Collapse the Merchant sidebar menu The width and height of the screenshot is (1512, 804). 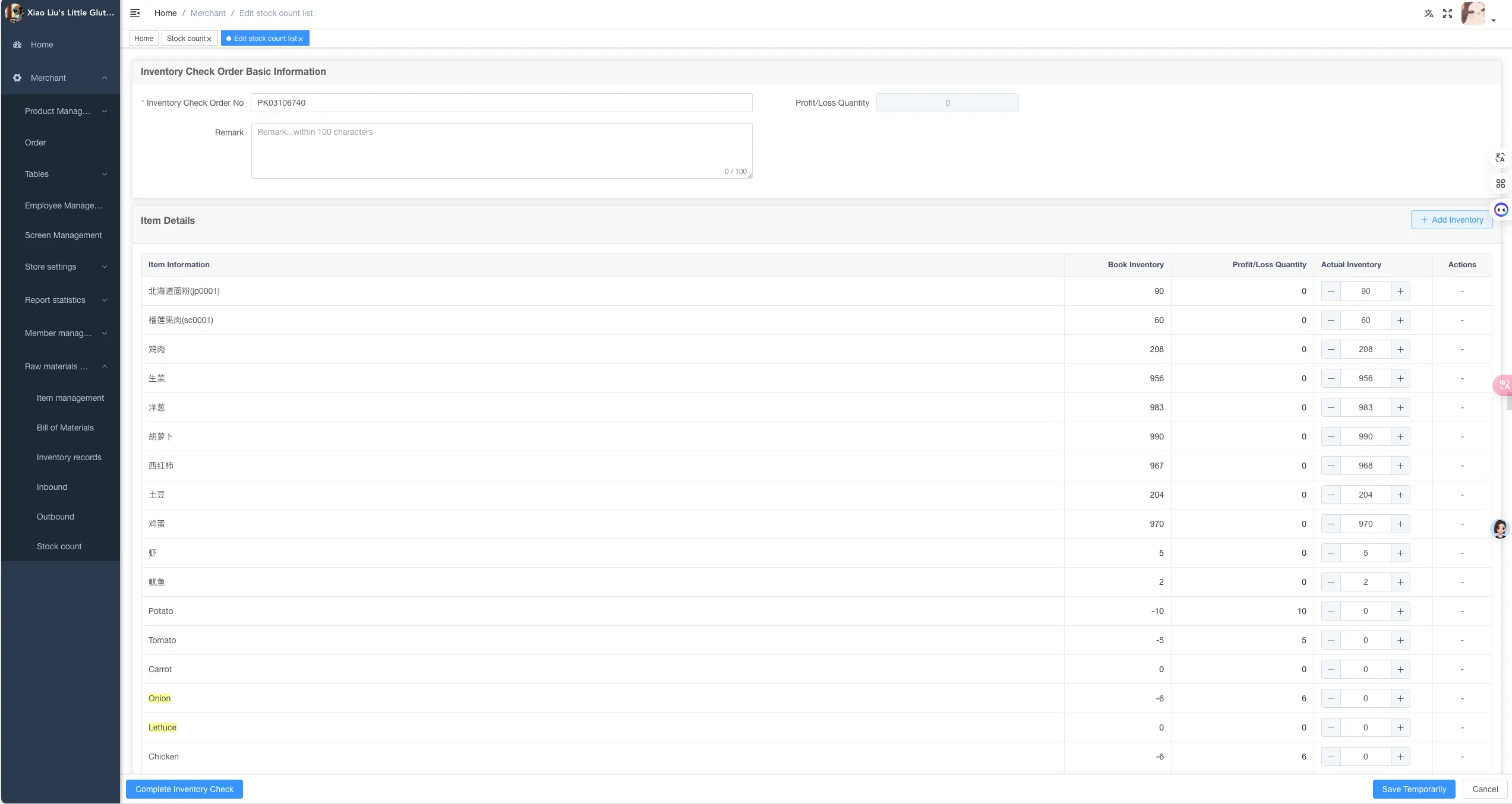click(x=105, y=78)
